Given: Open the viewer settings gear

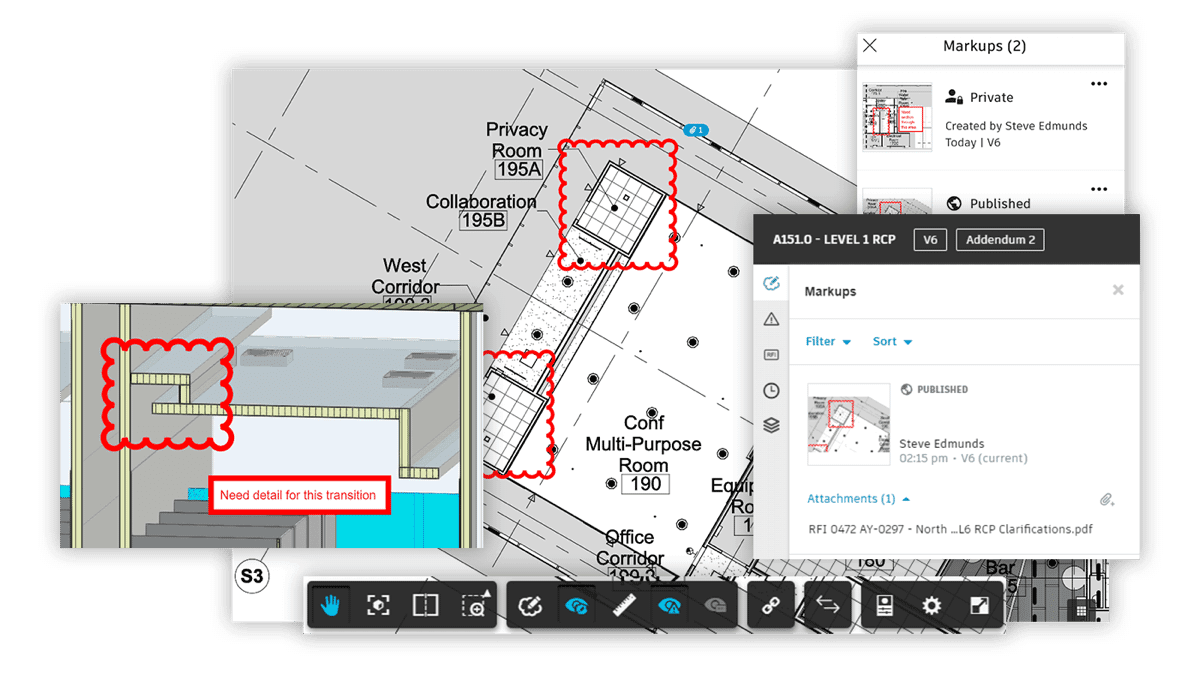Looking at the screenshot, I should click(931, 606).
